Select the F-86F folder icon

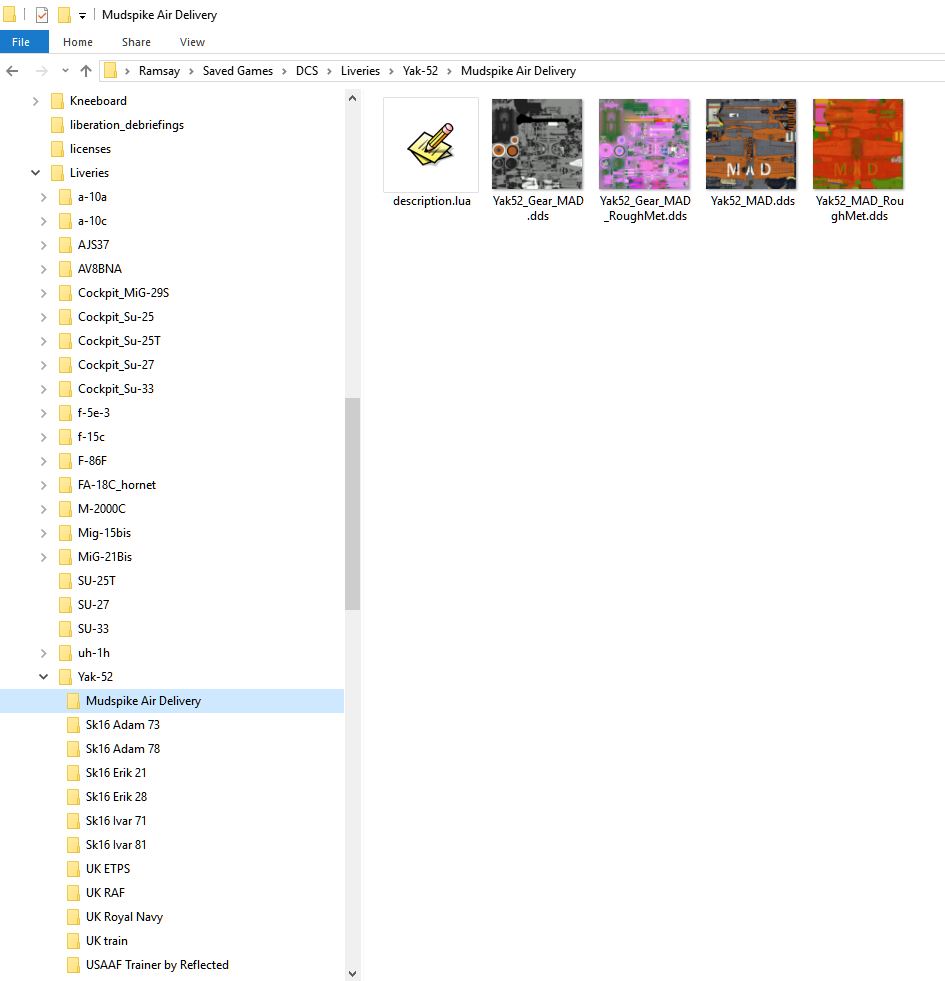(x=65, y=461)
